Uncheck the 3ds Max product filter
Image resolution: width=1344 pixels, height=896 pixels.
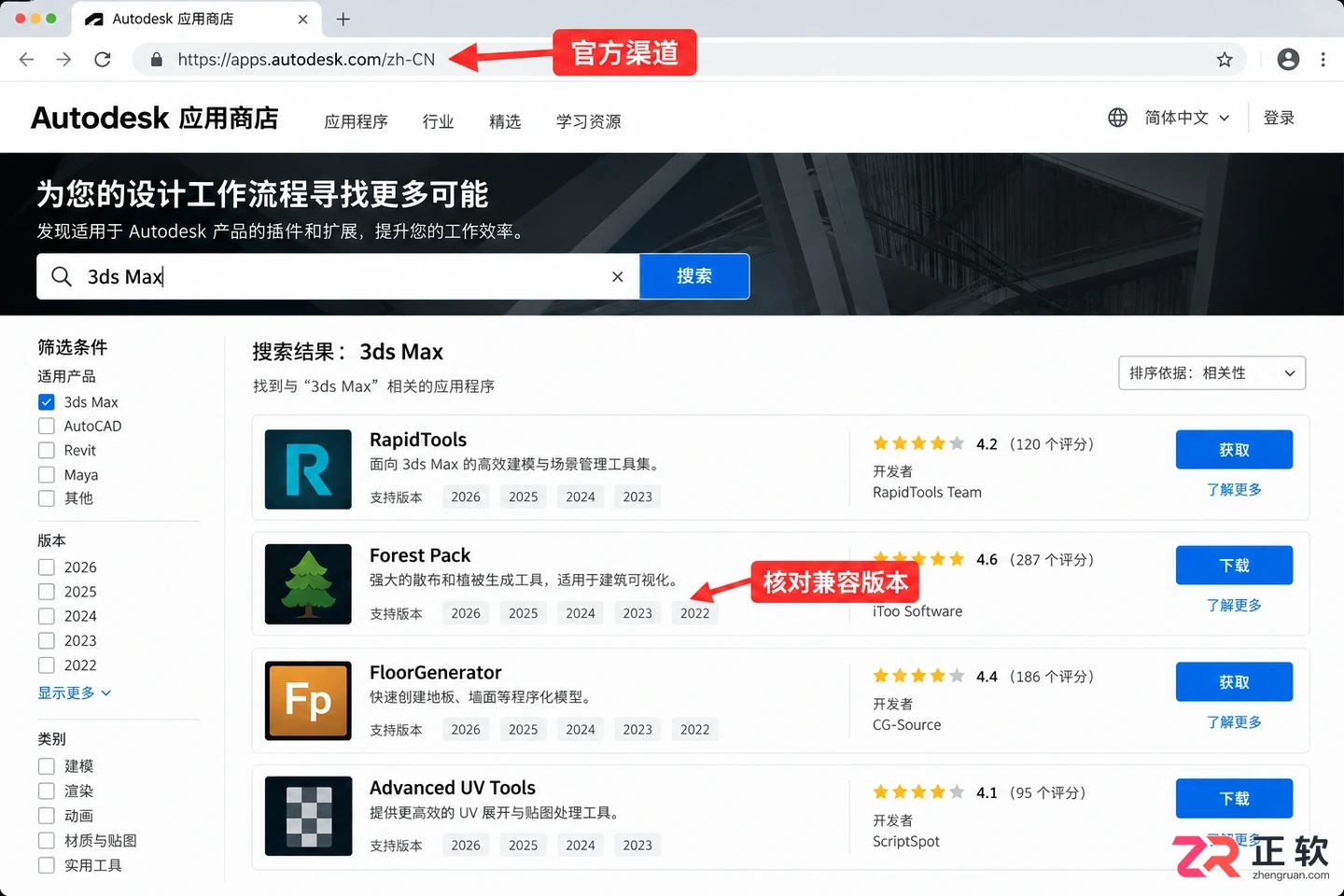click(x=47, y=401)
